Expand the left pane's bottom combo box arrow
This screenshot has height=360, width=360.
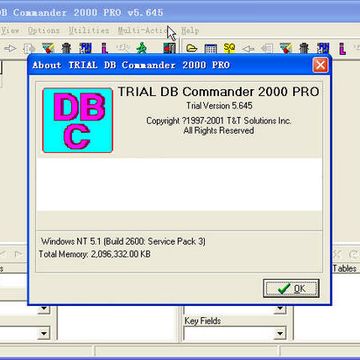coord(44,333)
